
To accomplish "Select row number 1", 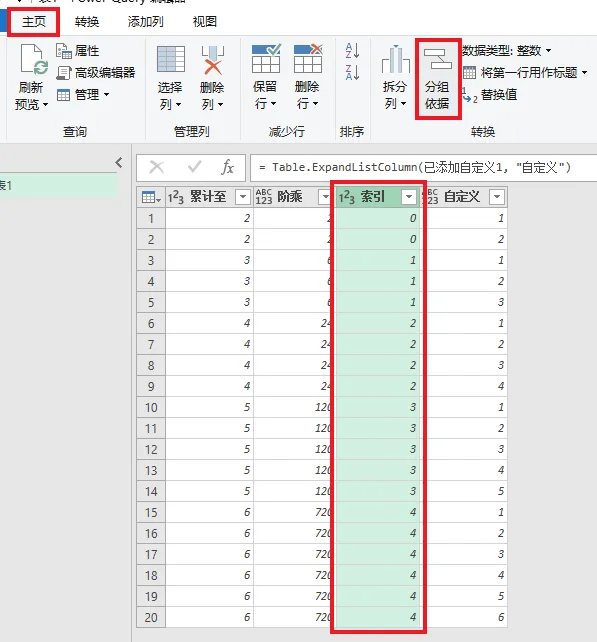I will (151, 218).
